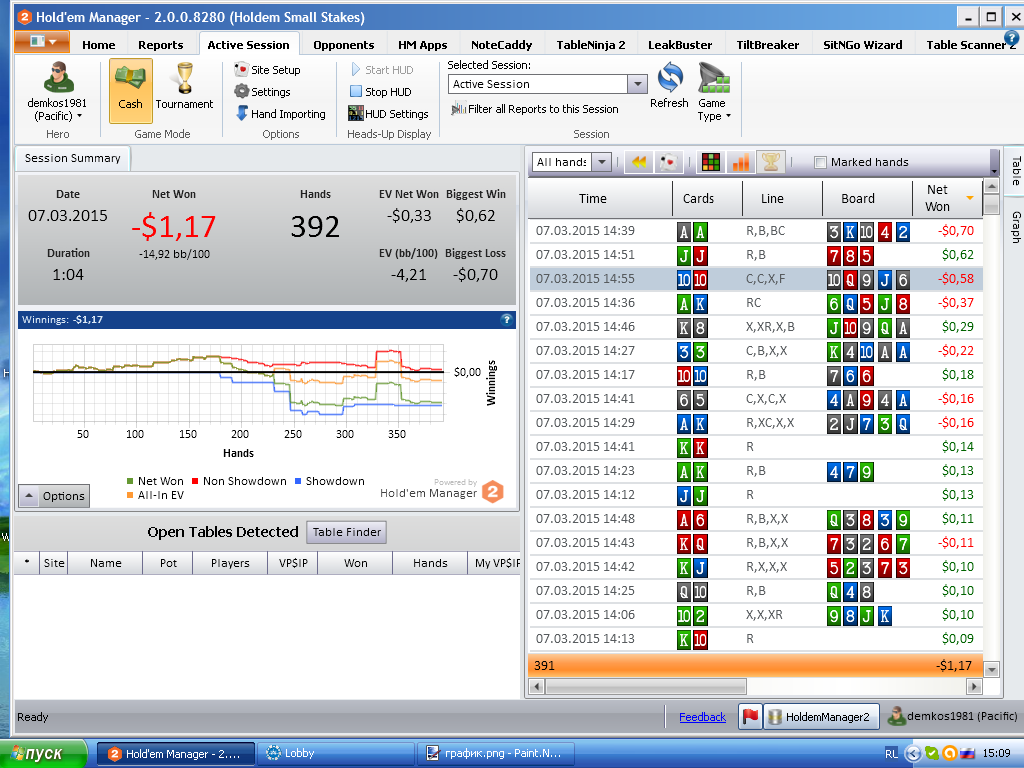Click the hand row at 07.03.2015 14:39
The height and width of the screenshot is (768, 1024).
point(756,231)
